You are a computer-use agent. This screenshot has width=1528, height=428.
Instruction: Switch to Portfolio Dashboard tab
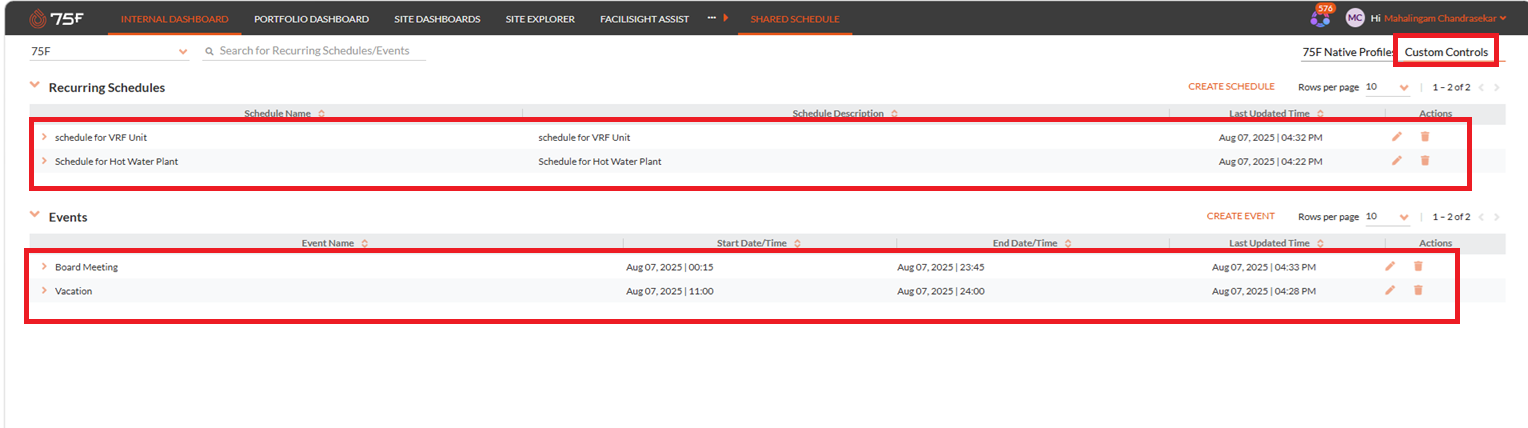(x=311, y=18)
